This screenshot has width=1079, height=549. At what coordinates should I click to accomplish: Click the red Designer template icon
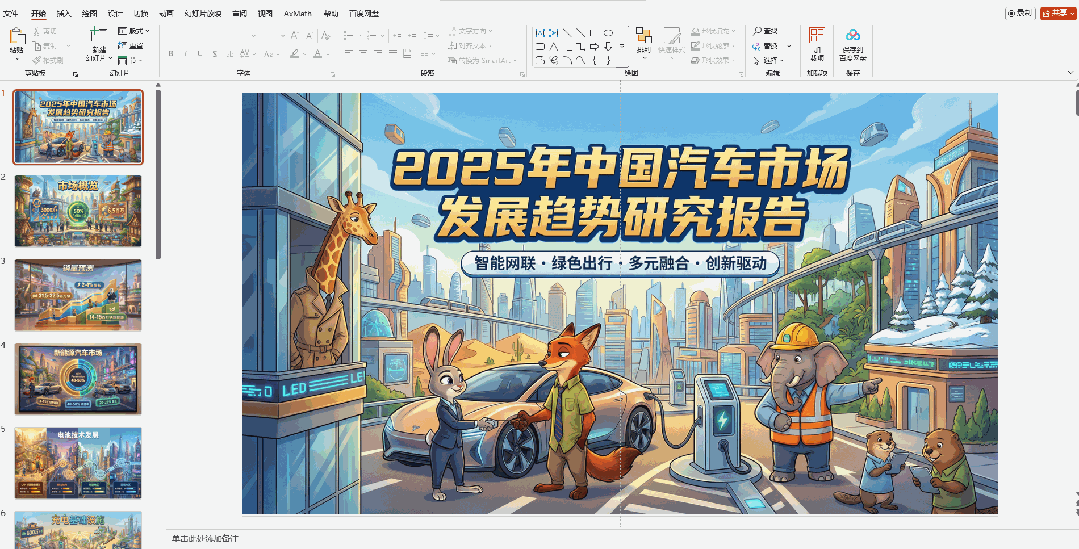click(817, 36)
